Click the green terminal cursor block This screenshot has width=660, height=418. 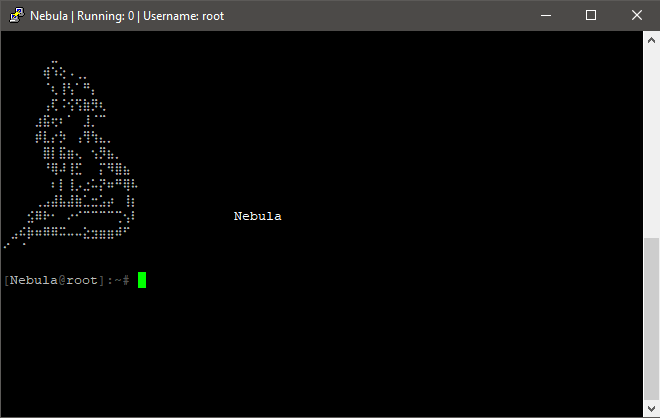pos(142,280)
